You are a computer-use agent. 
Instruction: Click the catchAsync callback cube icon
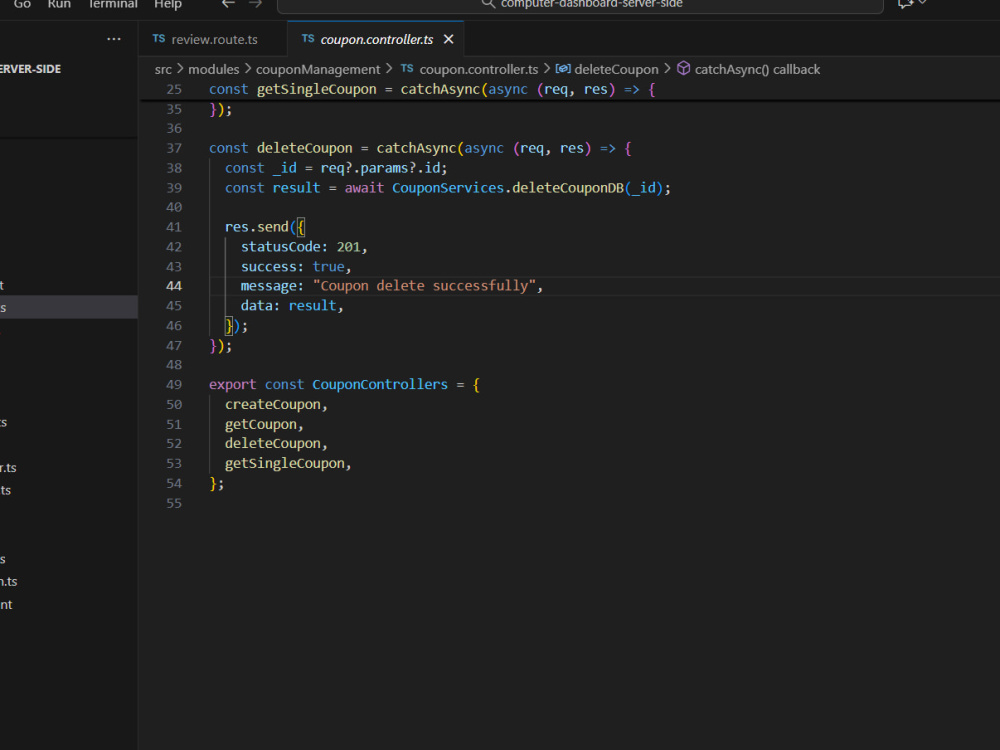point(683,68)
